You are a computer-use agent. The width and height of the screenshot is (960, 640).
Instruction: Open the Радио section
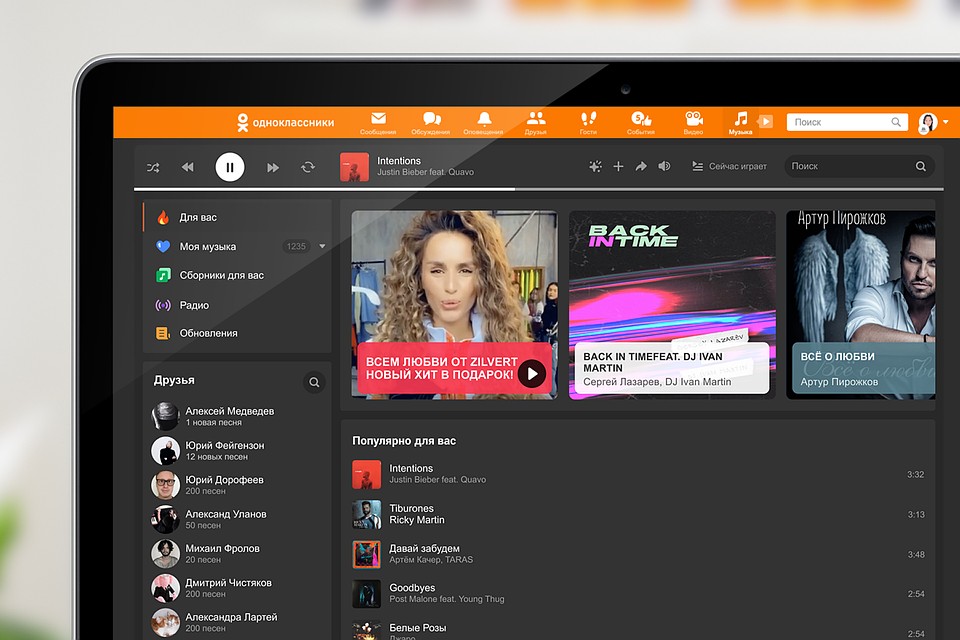[x=238, y=304]
